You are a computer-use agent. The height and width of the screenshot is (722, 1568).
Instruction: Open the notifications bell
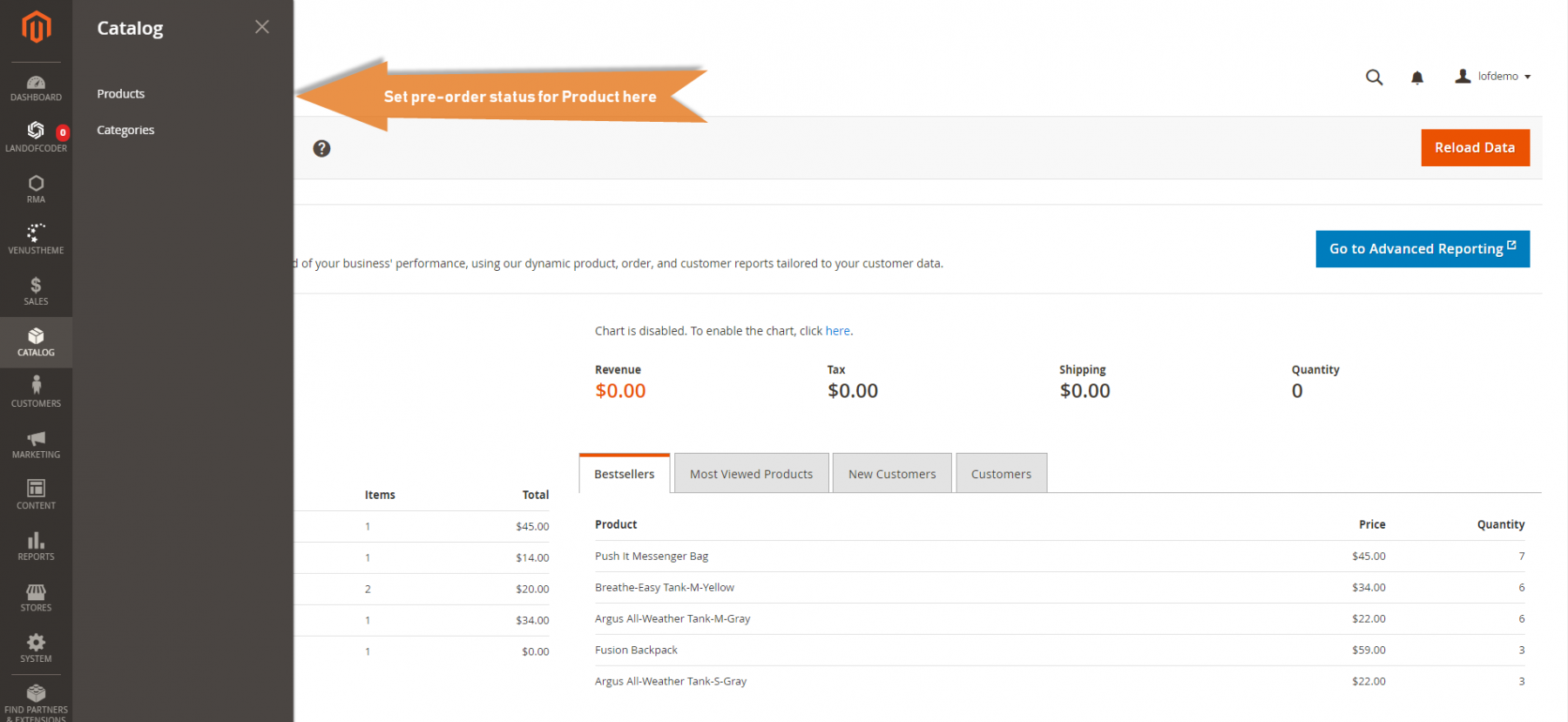pos(1417,78)
